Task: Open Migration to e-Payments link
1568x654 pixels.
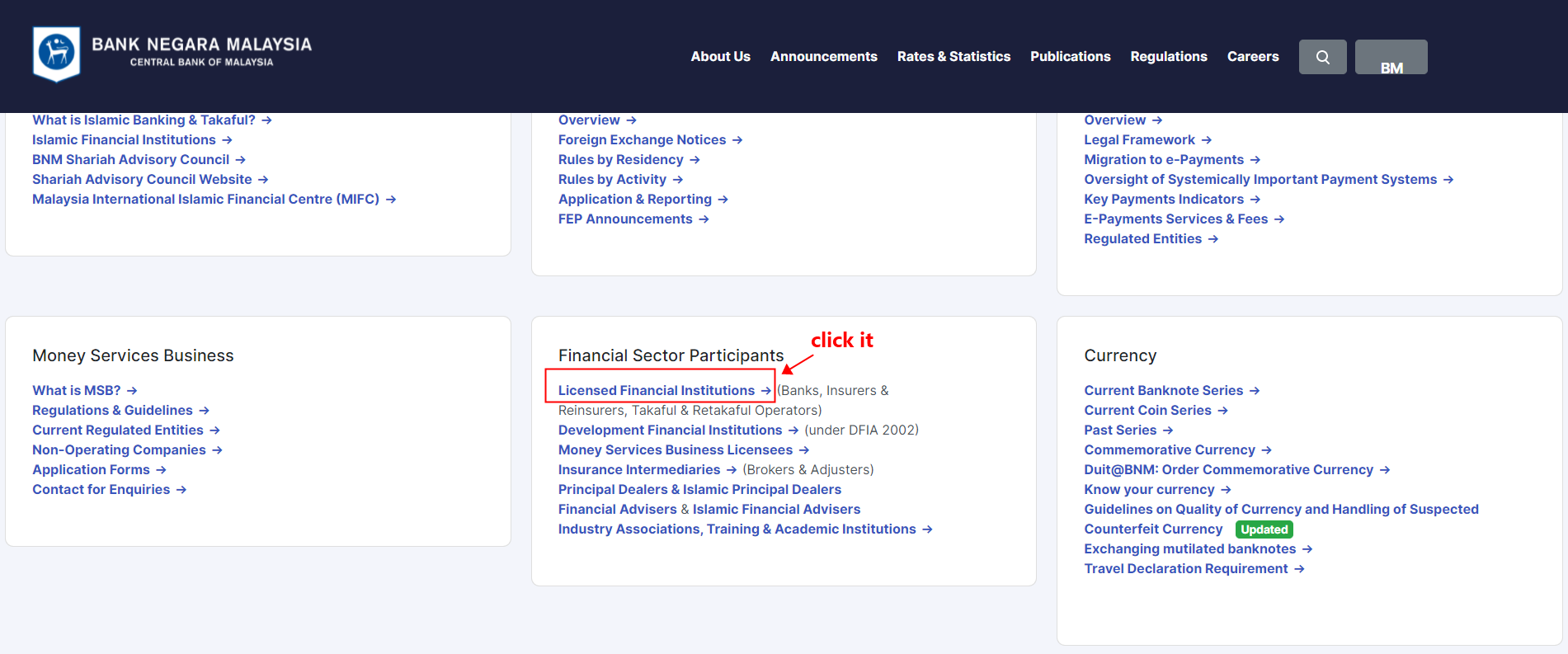Action: pyautogui.click(x=1172, y=160)
